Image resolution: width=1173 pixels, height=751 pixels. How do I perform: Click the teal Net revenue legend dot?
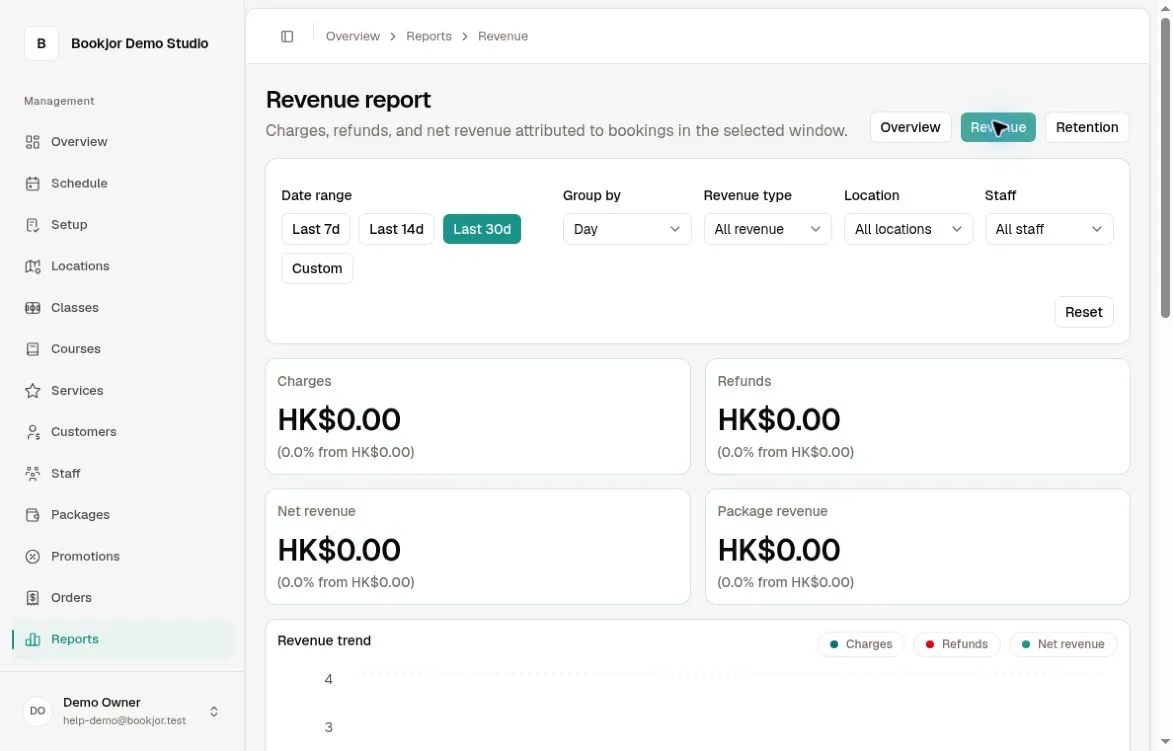coord(1026,644)
